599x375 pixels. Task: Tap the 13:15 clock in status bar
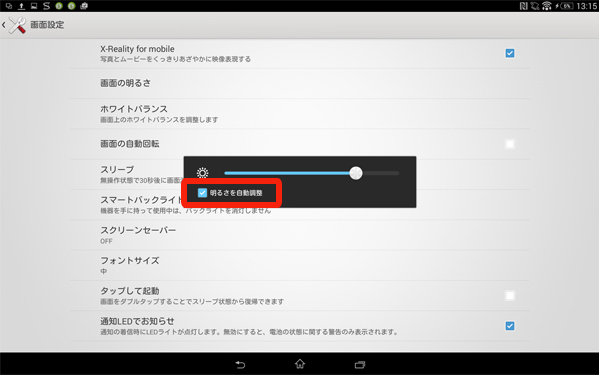(x=586, y=6)
